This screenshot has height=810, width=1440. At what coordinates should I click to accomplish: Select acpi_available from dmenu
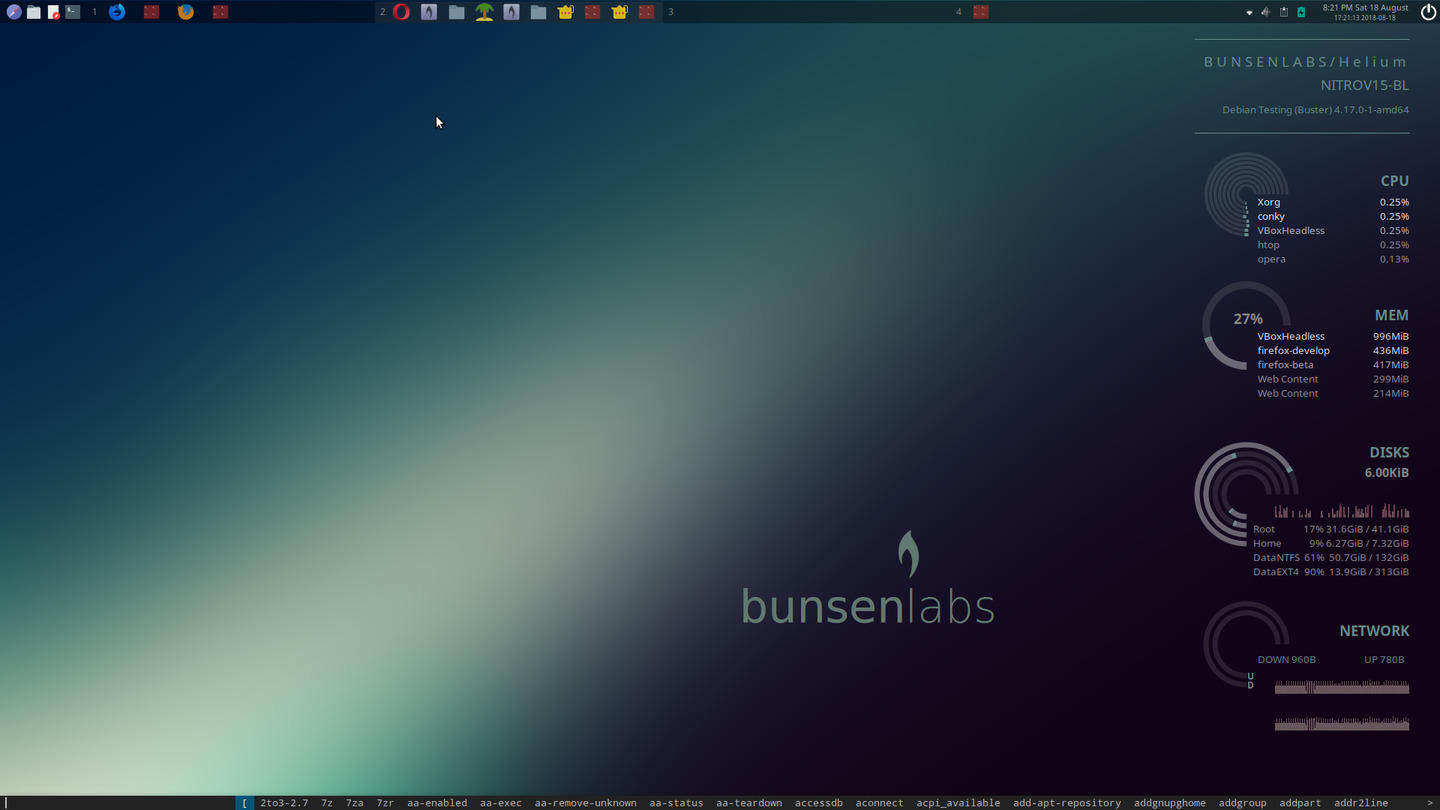[x=958, y=803]
